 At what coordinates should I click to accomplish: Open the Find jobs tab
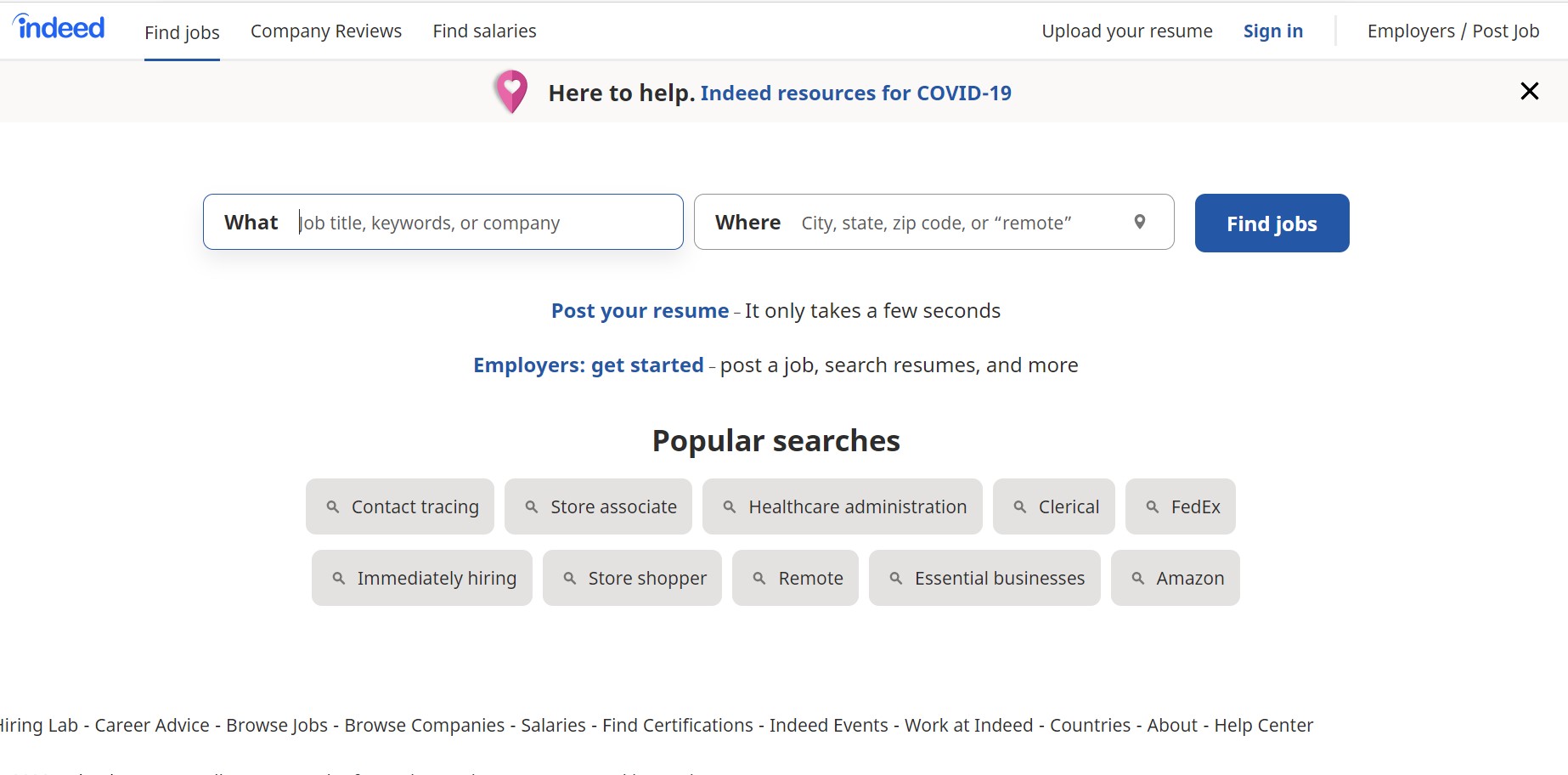pyautogui.click(x=182, y=32)
